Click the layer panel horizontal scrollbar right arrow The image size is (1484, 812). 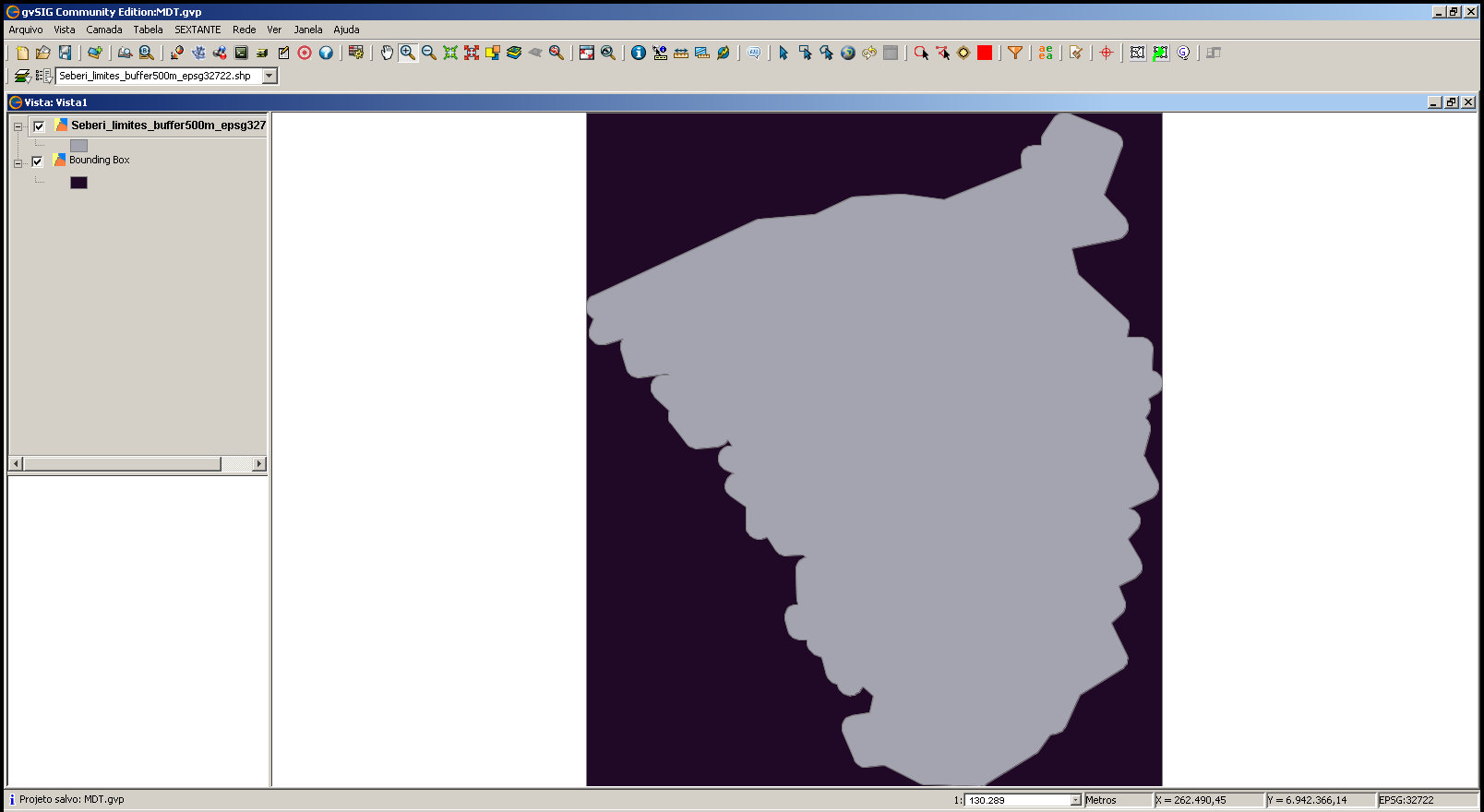coord(259,463)
